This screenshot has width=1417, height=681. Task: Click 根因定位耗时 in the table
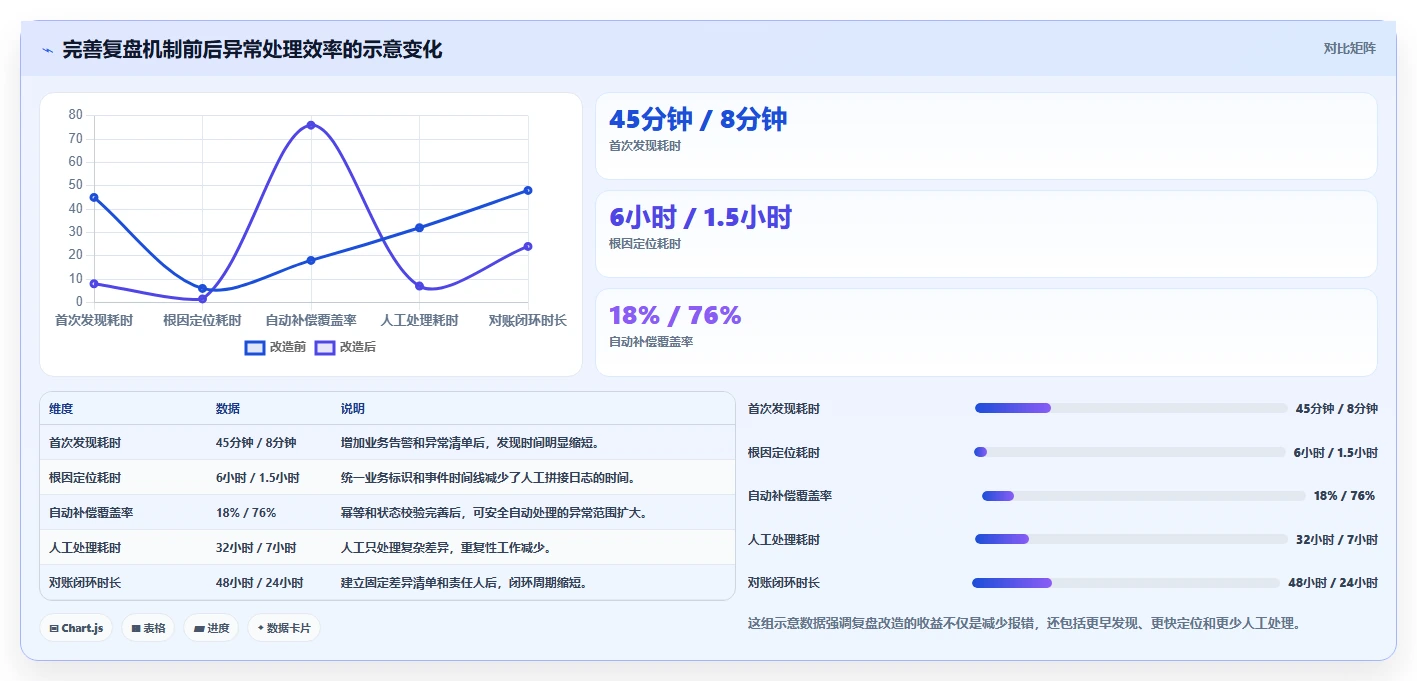pyautogui.click(x=85, y=478)
